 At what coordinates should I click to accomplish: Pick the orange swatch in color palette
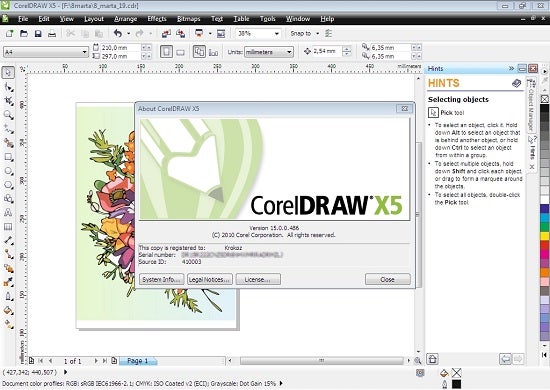click(545, 273)
